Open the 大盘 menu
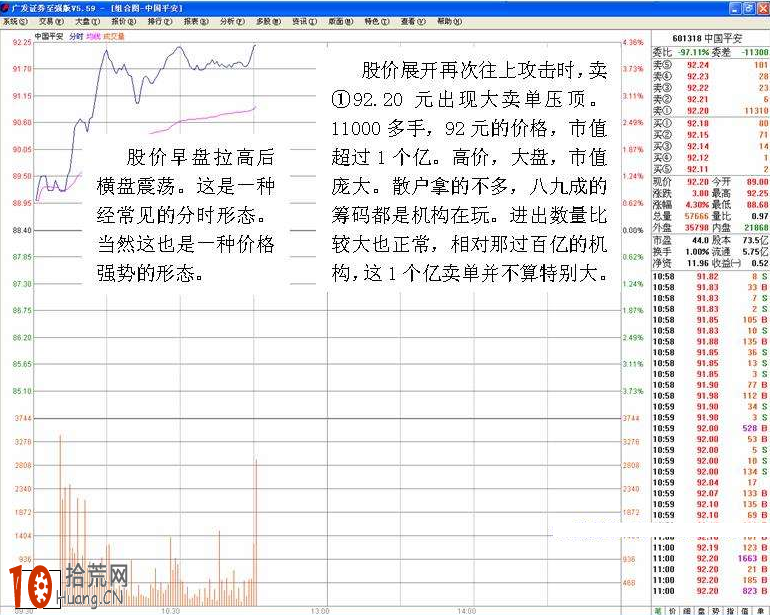Screen dimensions: 770x615 pyautogui.click(x=87, y=22)
